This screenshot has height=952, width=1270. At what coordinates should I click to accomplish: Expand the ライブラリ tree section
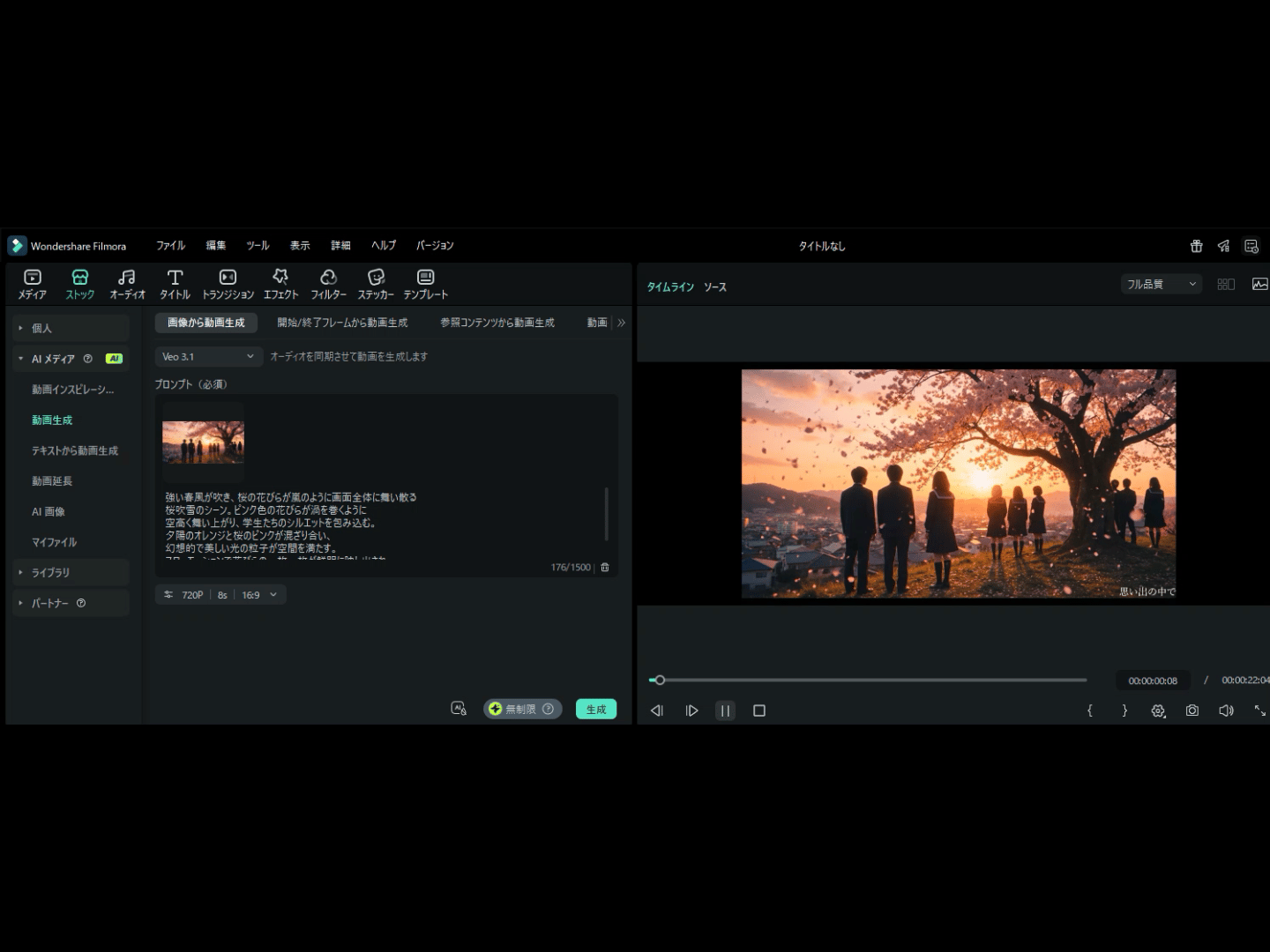[50, 573]
